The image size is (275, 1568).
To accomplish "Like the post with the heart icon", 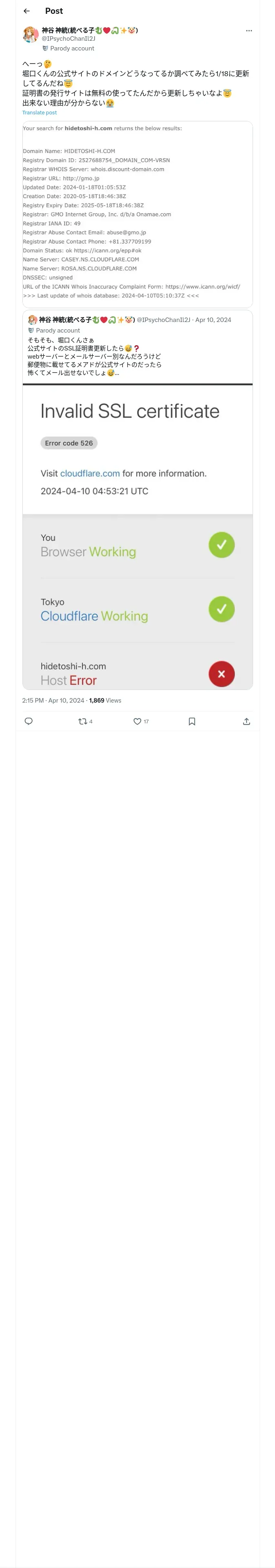I will pyautogui.click(x=141, y=721).
